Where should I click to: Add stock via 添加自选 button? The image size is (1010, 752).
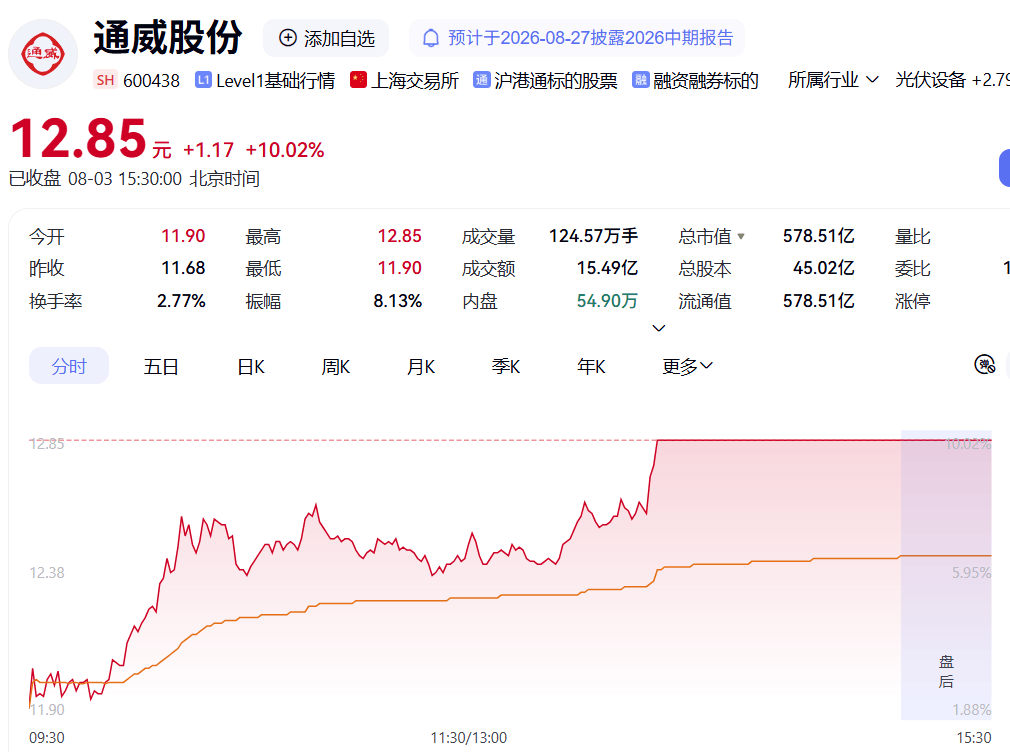326,38
